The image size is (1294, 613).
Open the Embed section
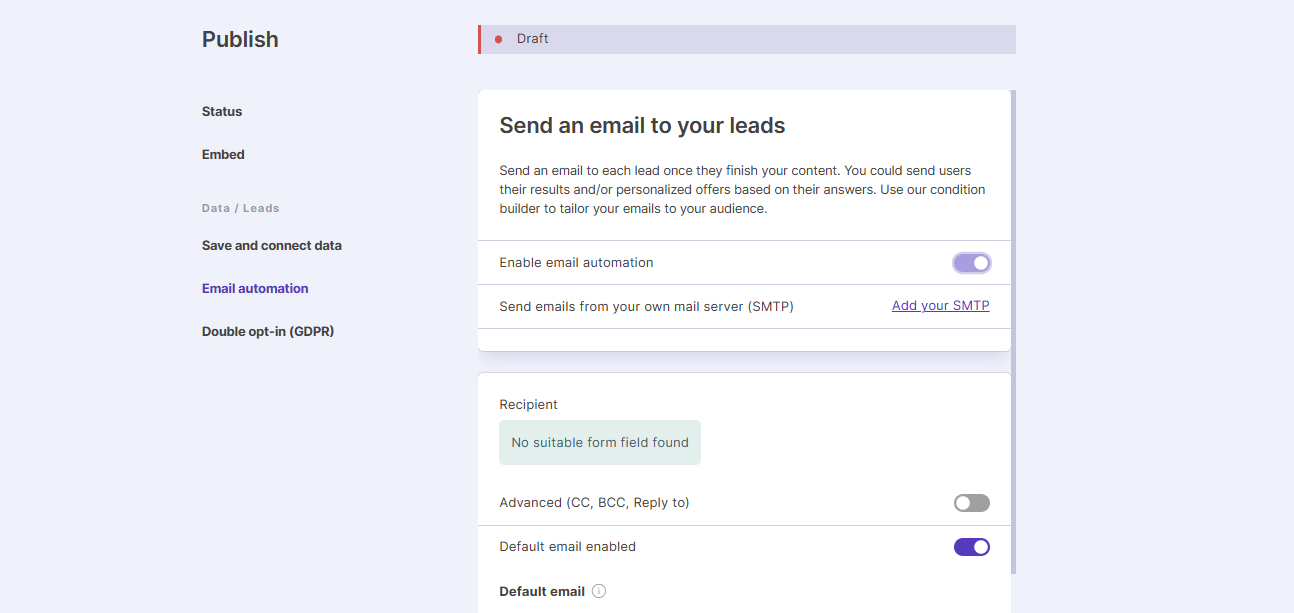pyautogui.click(x=222, y=154)
